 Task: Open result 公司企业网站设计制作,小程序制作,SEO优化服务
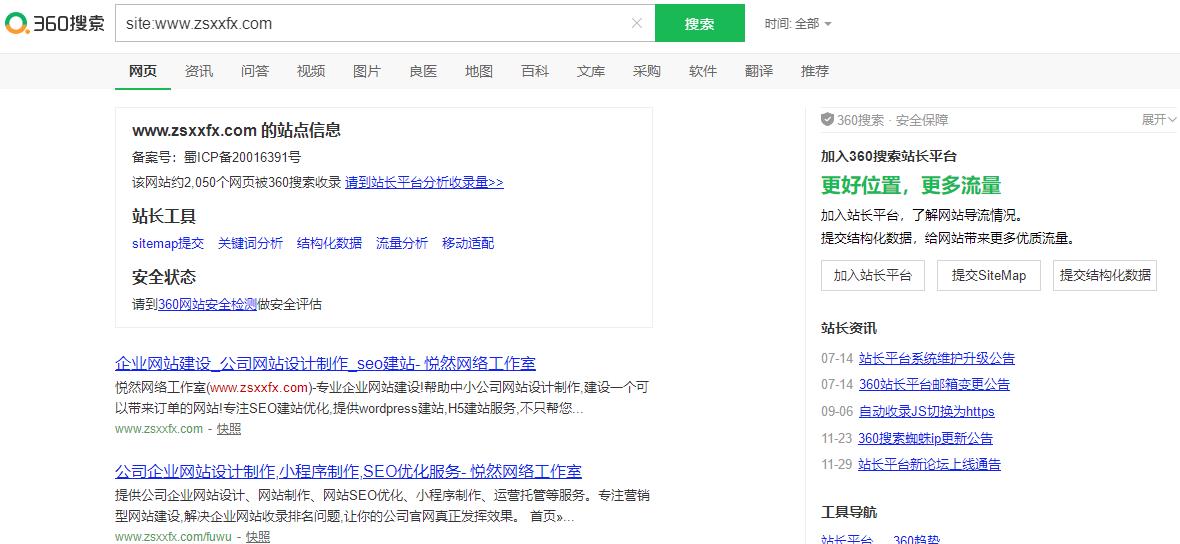click(348, 472)
